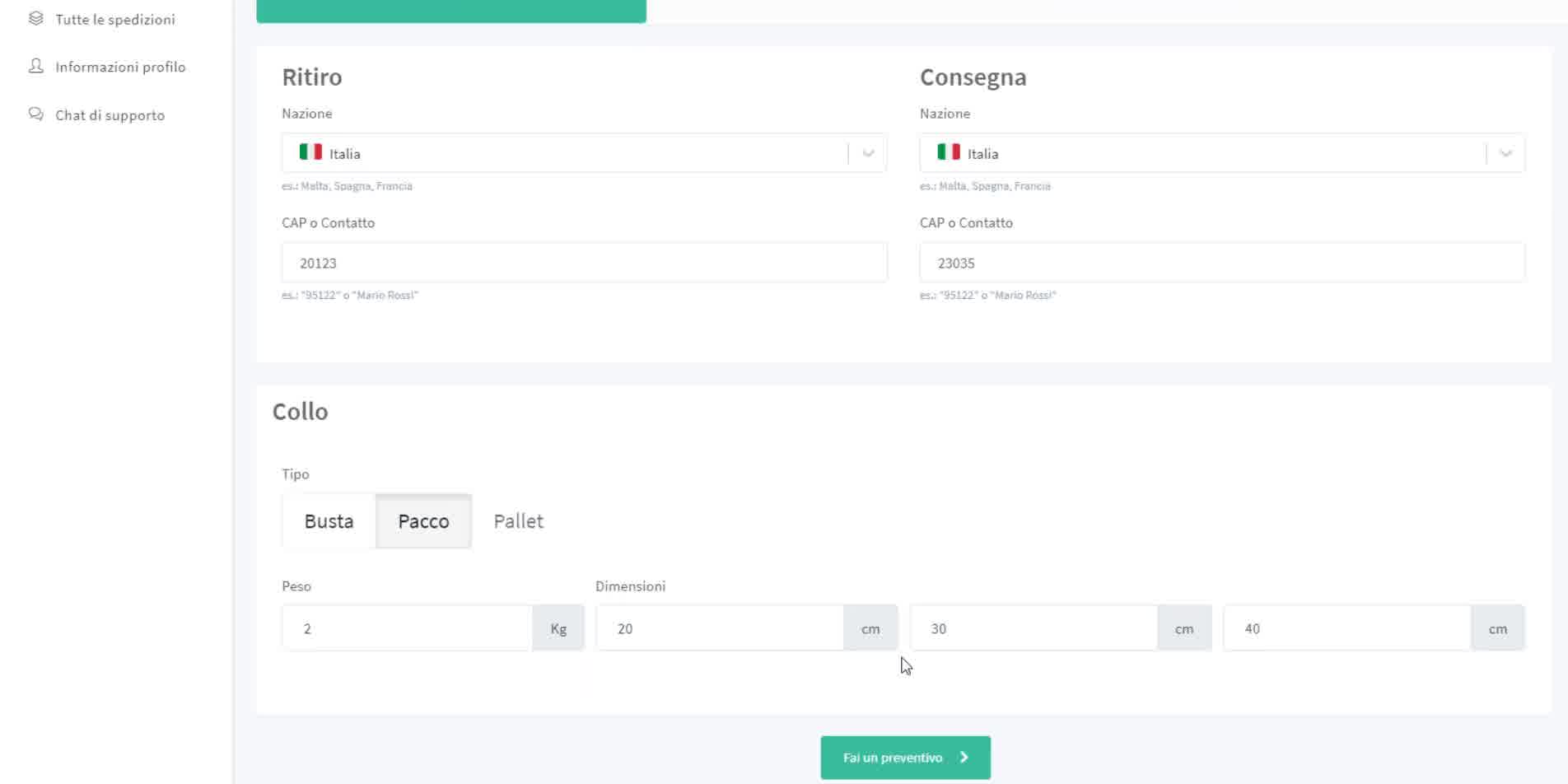This screenshot has height=784, width=1568.
Task: Click the arrow icon on Fai un preventivo
Action: click(964, 757)
